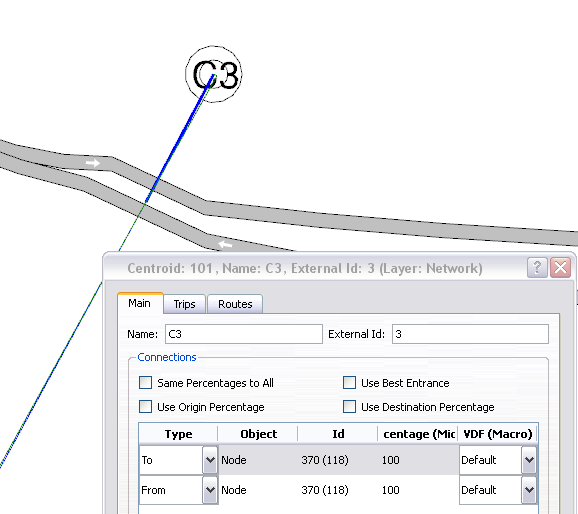This screenshot has height=514, width=578.
Task: Click the right-pointing arrow on the upper road
Action: (x=93, y=163)
